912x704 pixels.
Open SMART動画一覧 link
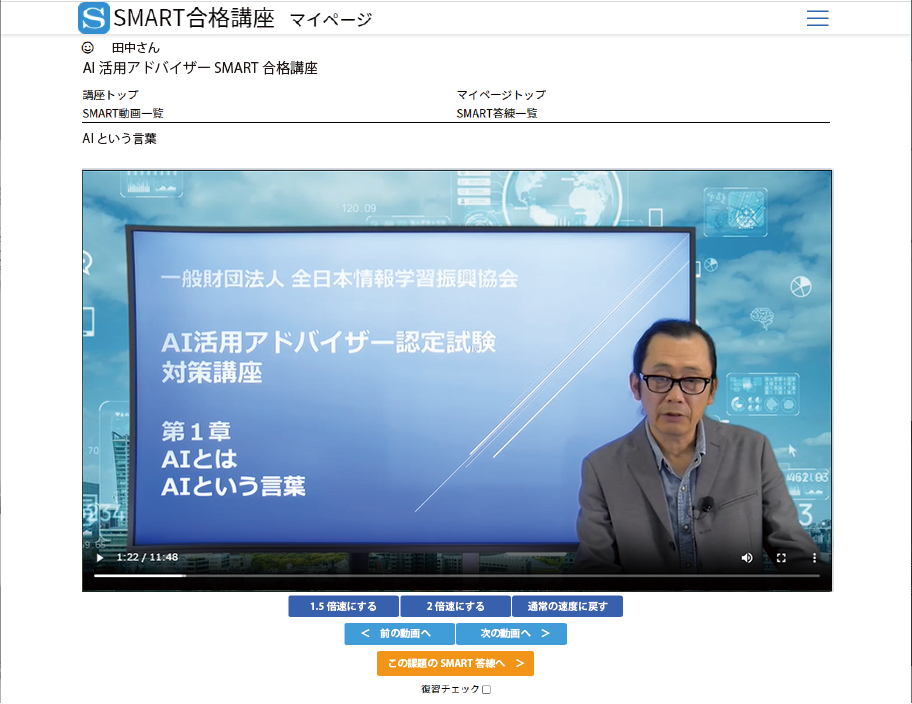(123, 113)
